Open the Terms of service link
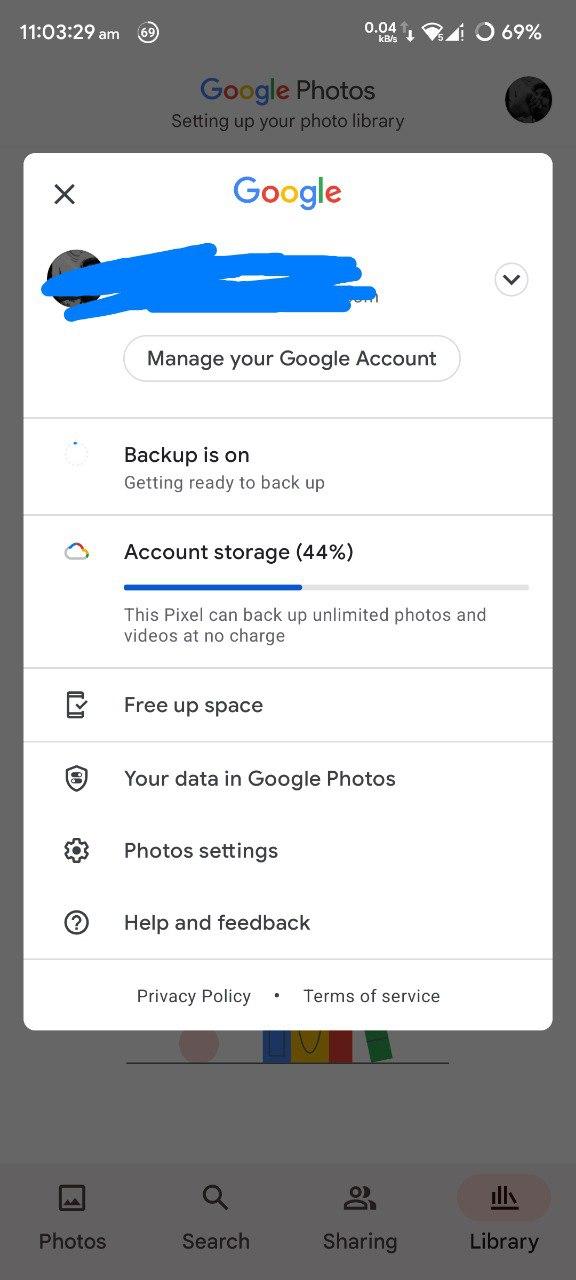 click(x=372, y=996)
